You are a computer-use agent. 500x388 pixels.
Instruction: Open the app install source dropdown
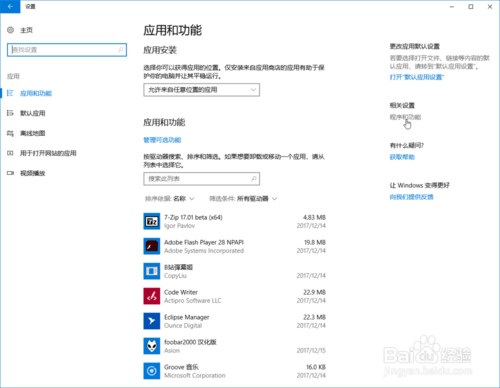click(202, 90)
